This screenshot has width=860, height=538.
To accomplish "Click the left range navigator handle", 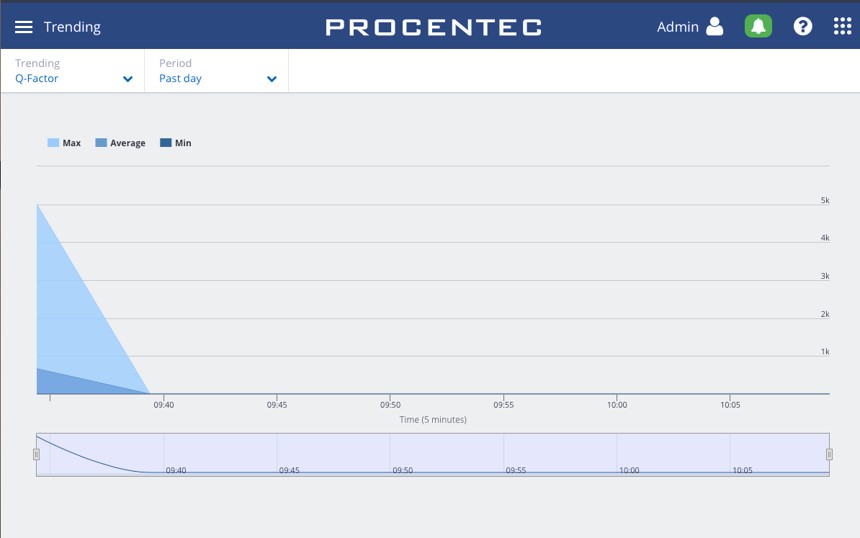I will (x=37, y=454).
